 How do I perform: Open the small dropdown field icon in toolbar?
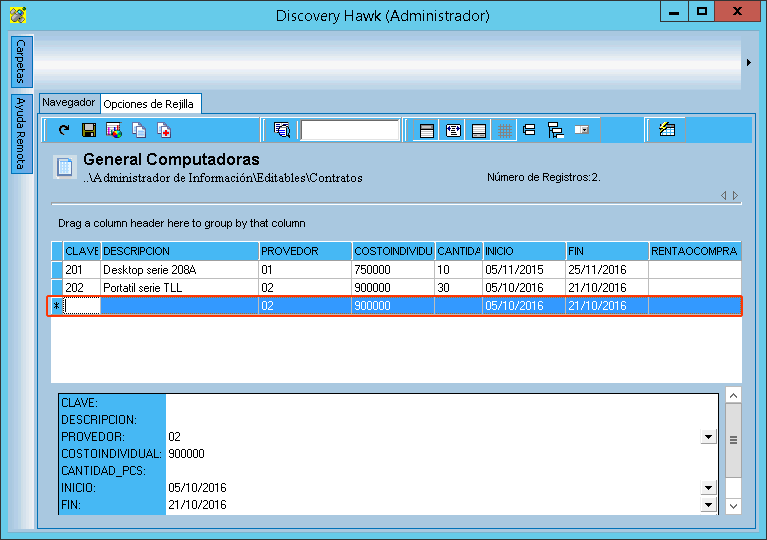(x=582, y=130)
